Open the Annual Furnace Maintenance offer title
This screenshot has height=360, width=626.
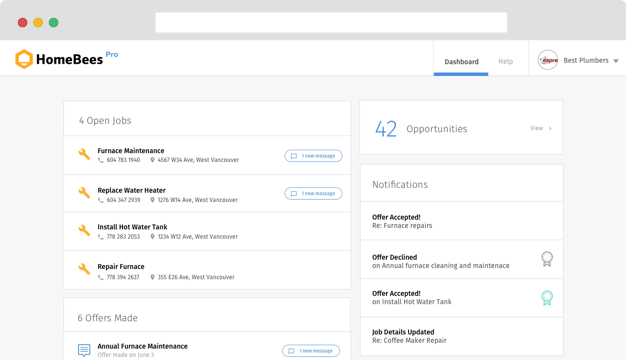[143, 346]
